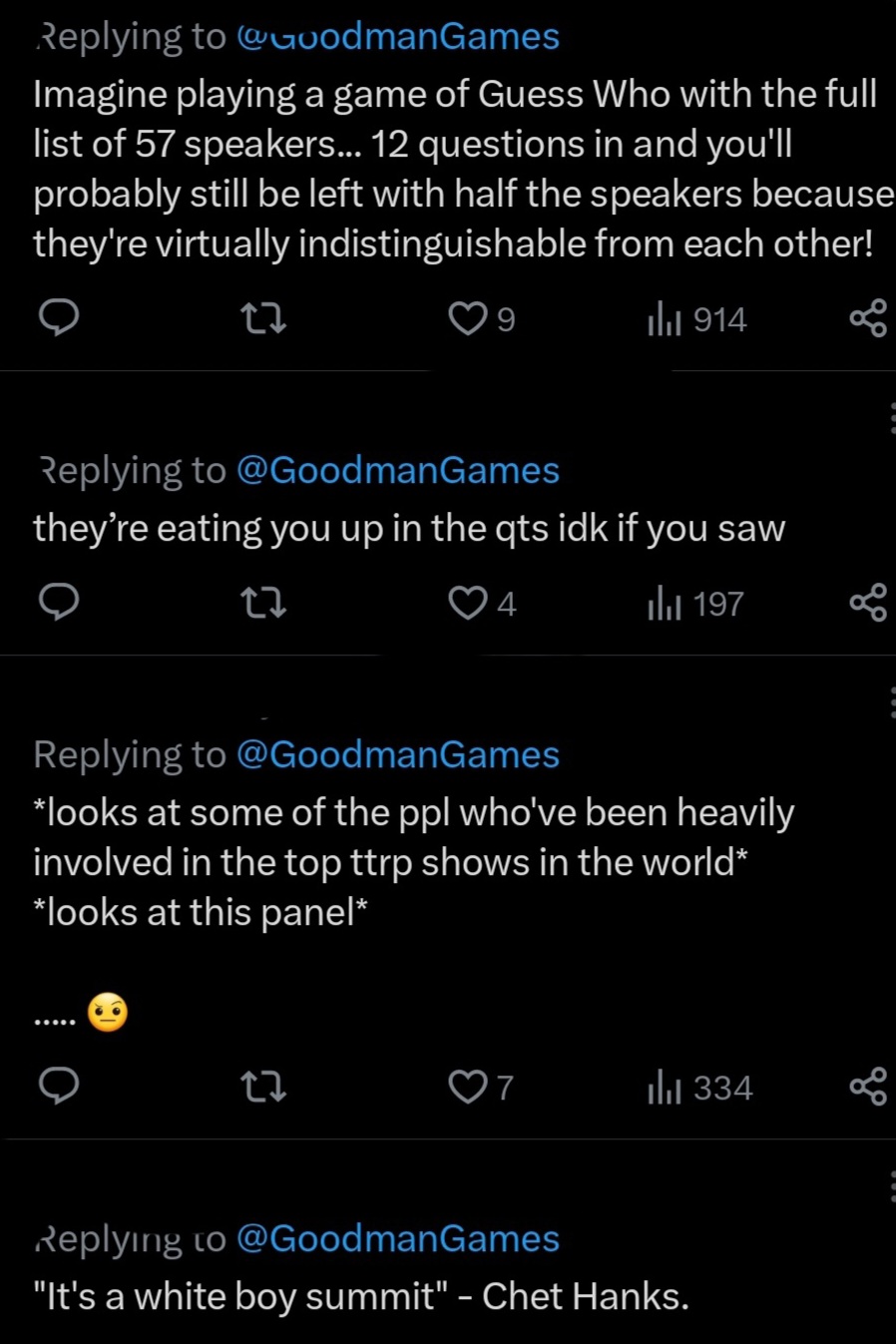Like the tweet with 4 likes

(x=467, y=604)
